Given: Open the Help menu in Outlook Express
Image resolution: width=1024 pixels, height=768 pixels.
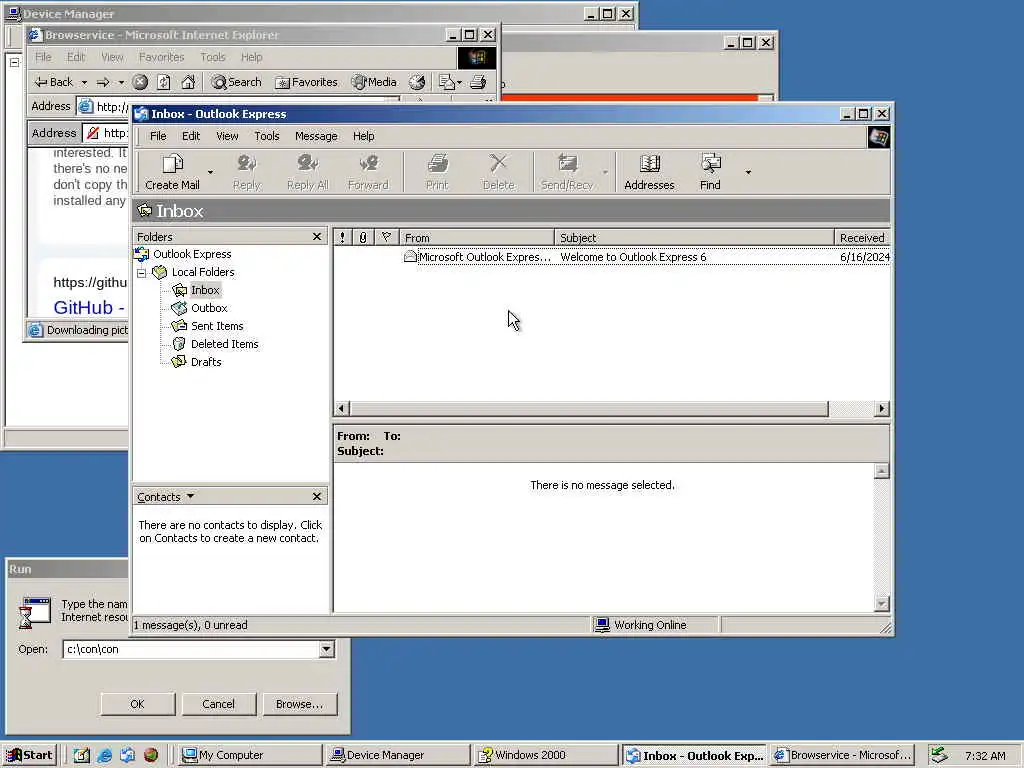Looking at the screenshot, I should pos(364,136).
